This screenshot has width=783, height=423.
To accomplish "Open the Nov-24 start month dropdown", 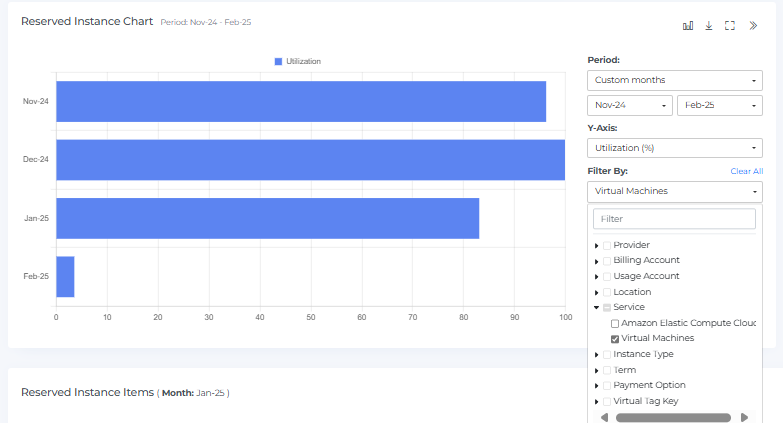I will [x=630, y=105].
